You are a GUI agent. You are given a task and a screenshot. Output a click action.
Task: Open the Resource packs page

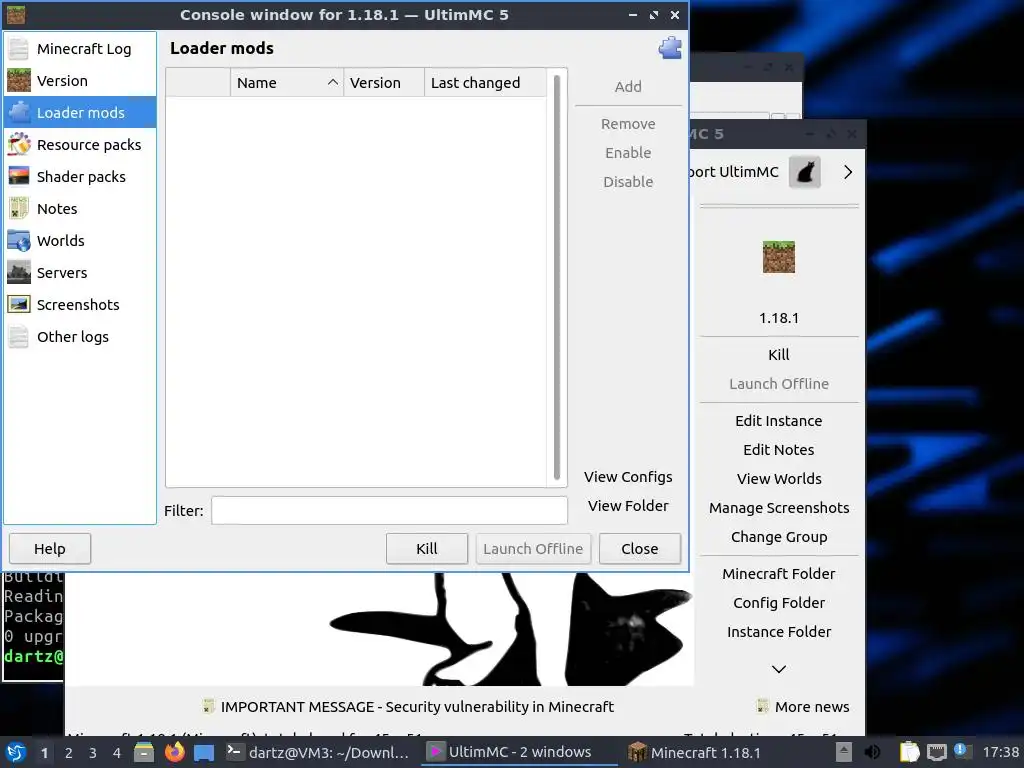point(80,145)
